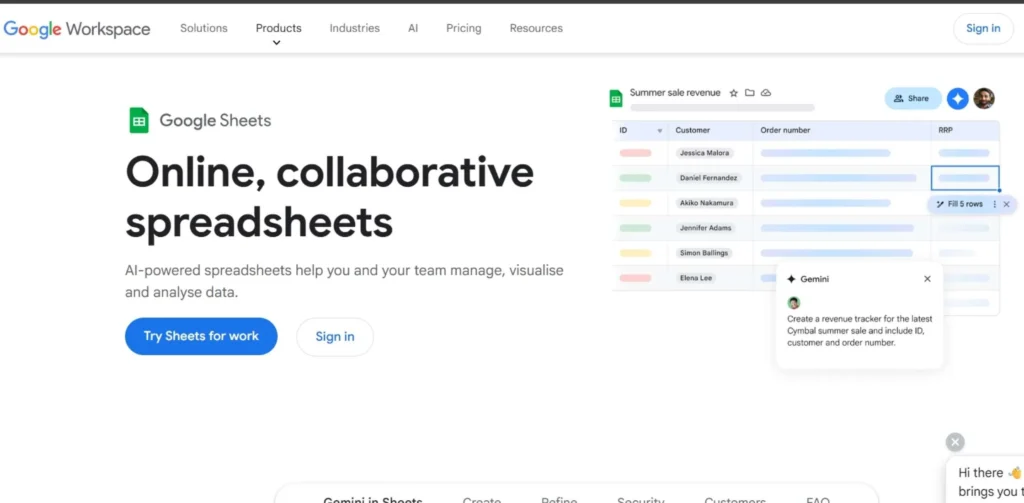
Task: Click the Google Workspace logo
Action: tap(77, 29)
